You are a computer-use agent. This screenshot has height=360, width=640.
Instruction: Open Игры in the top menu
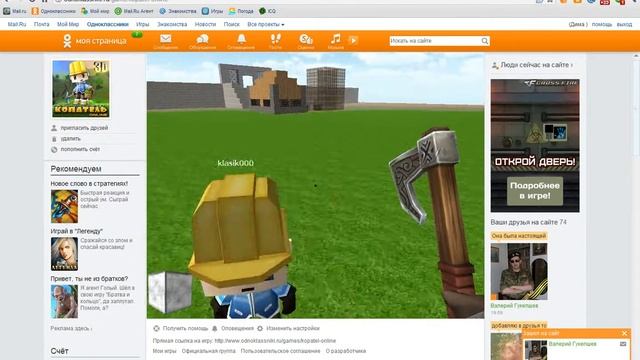pyautogui.click(x=142, y=24)
